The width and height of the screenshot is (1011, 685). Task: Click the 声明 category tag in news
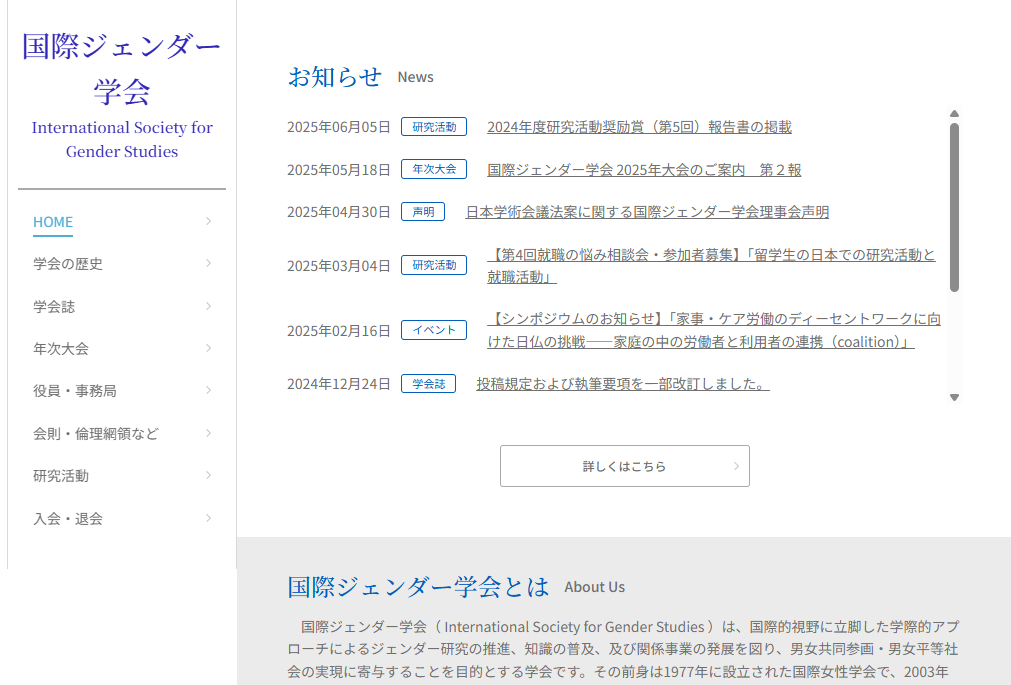423,212
